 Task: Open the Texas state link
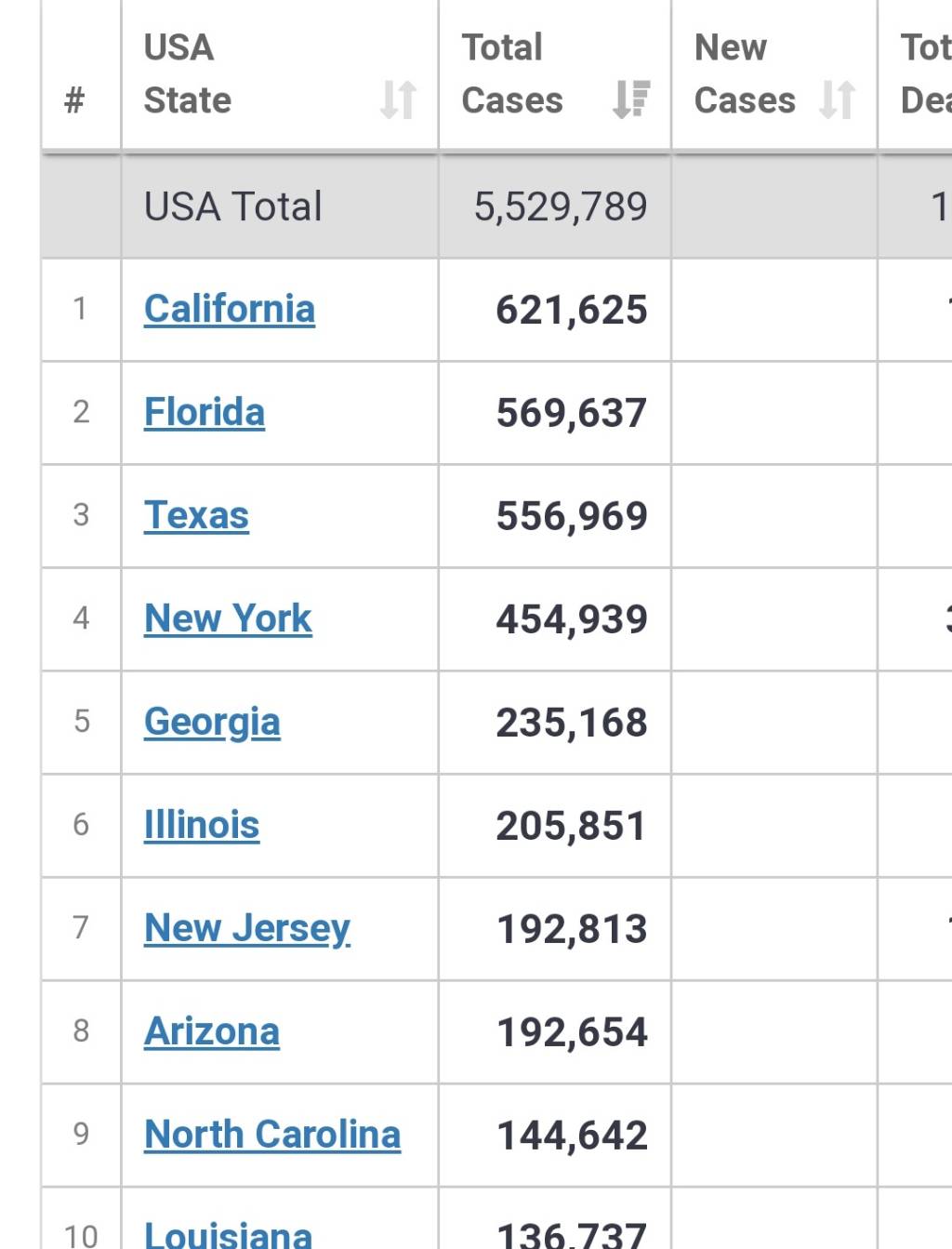pos(196,515)
